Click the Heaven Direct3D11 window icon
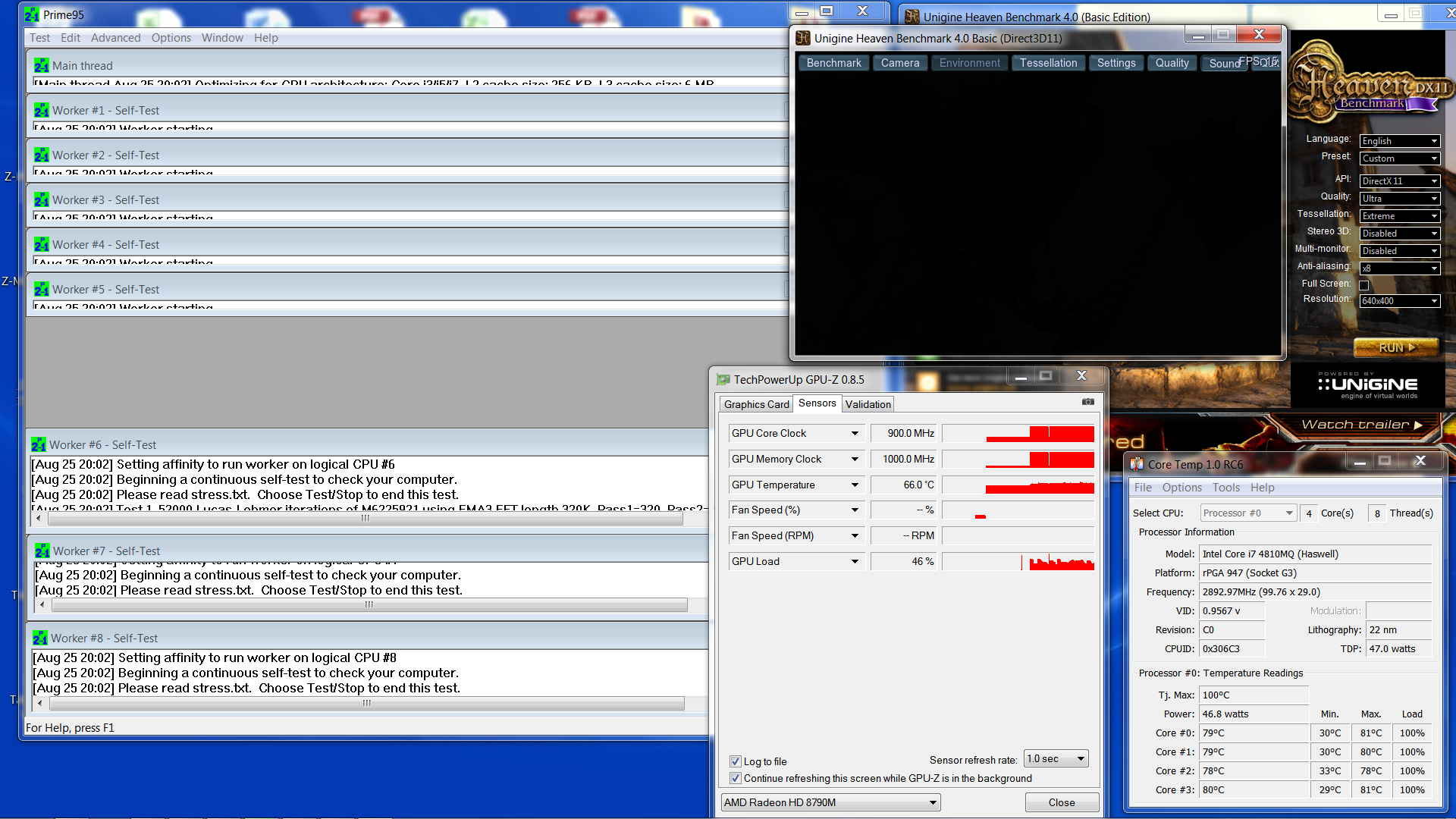Screen dimensions: 1456x819 point(803,39)
